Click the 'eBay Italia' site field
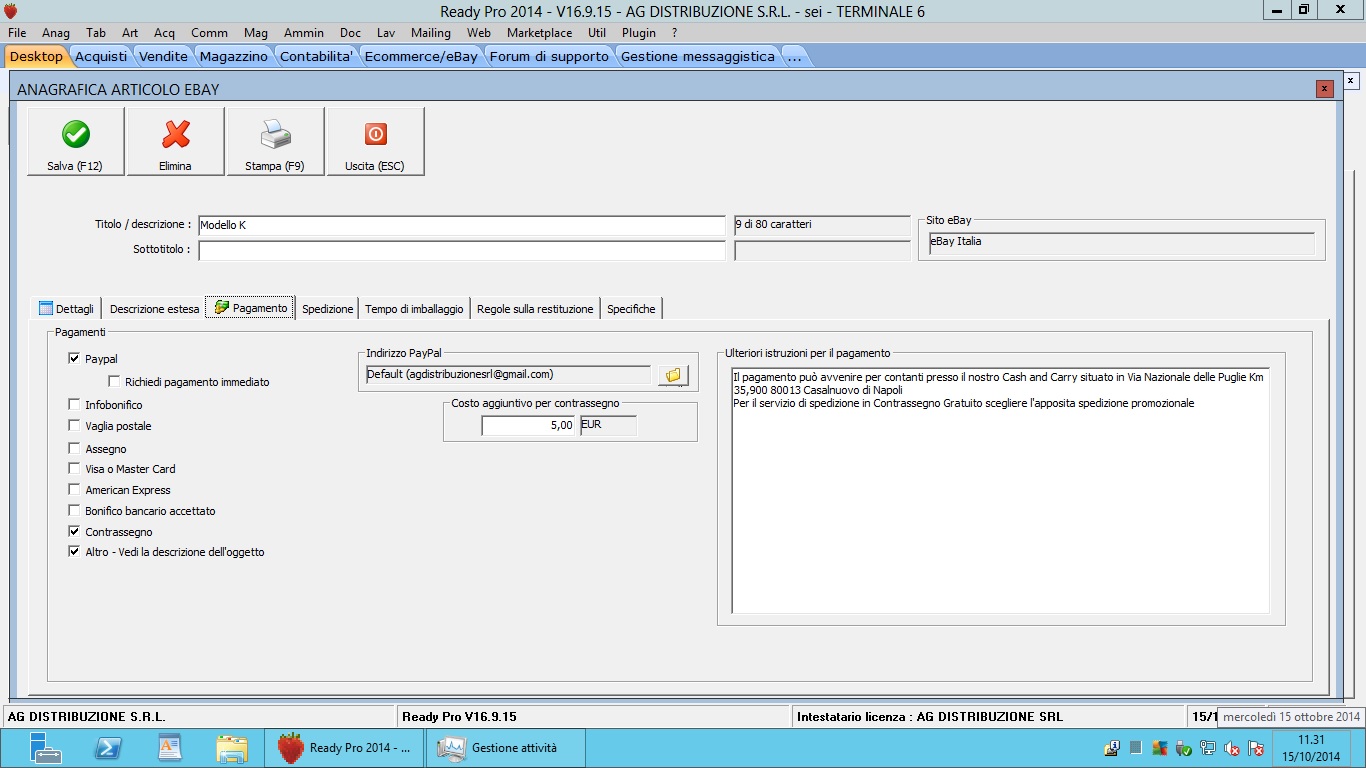The image size is (1366, 768). (x=1121, y=243)
